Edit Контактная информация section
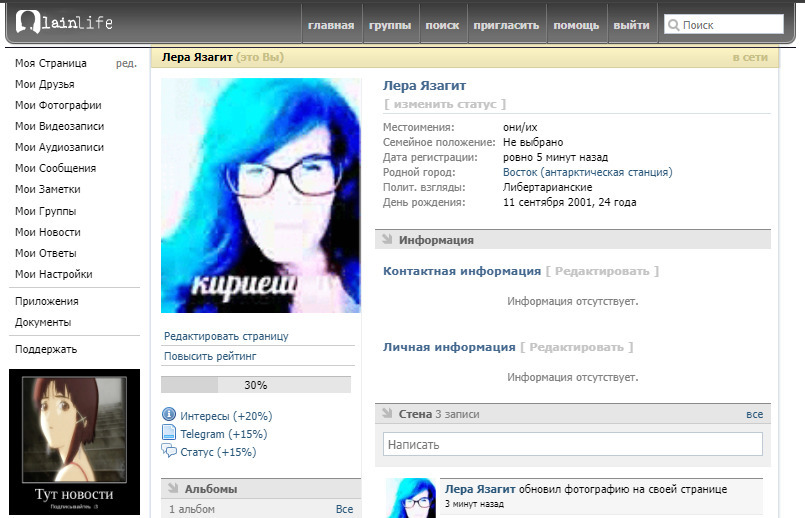This screenshot has width=805, height=518. pos(602,271)
